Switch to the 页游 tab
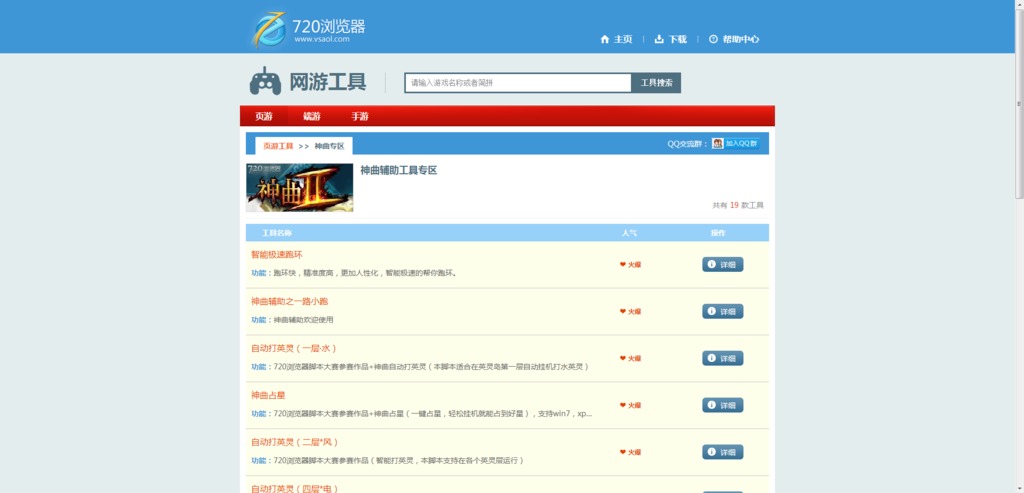 [264, 117]
